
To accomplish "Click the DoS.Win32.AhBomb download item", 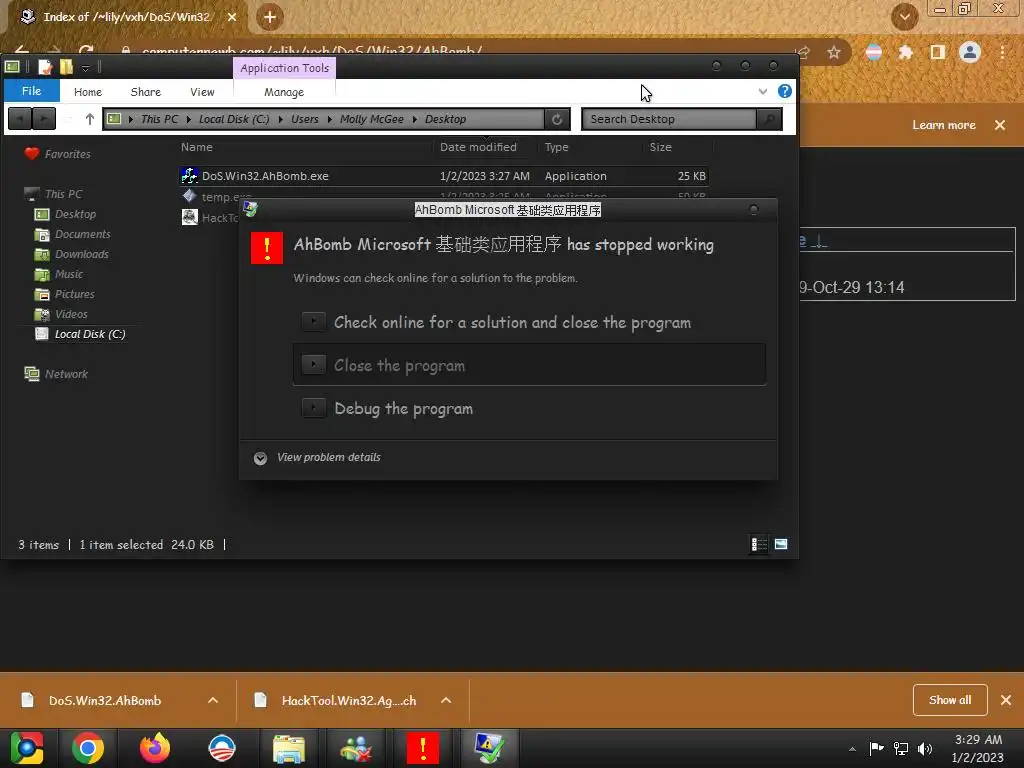I will [x=104, y=700].
